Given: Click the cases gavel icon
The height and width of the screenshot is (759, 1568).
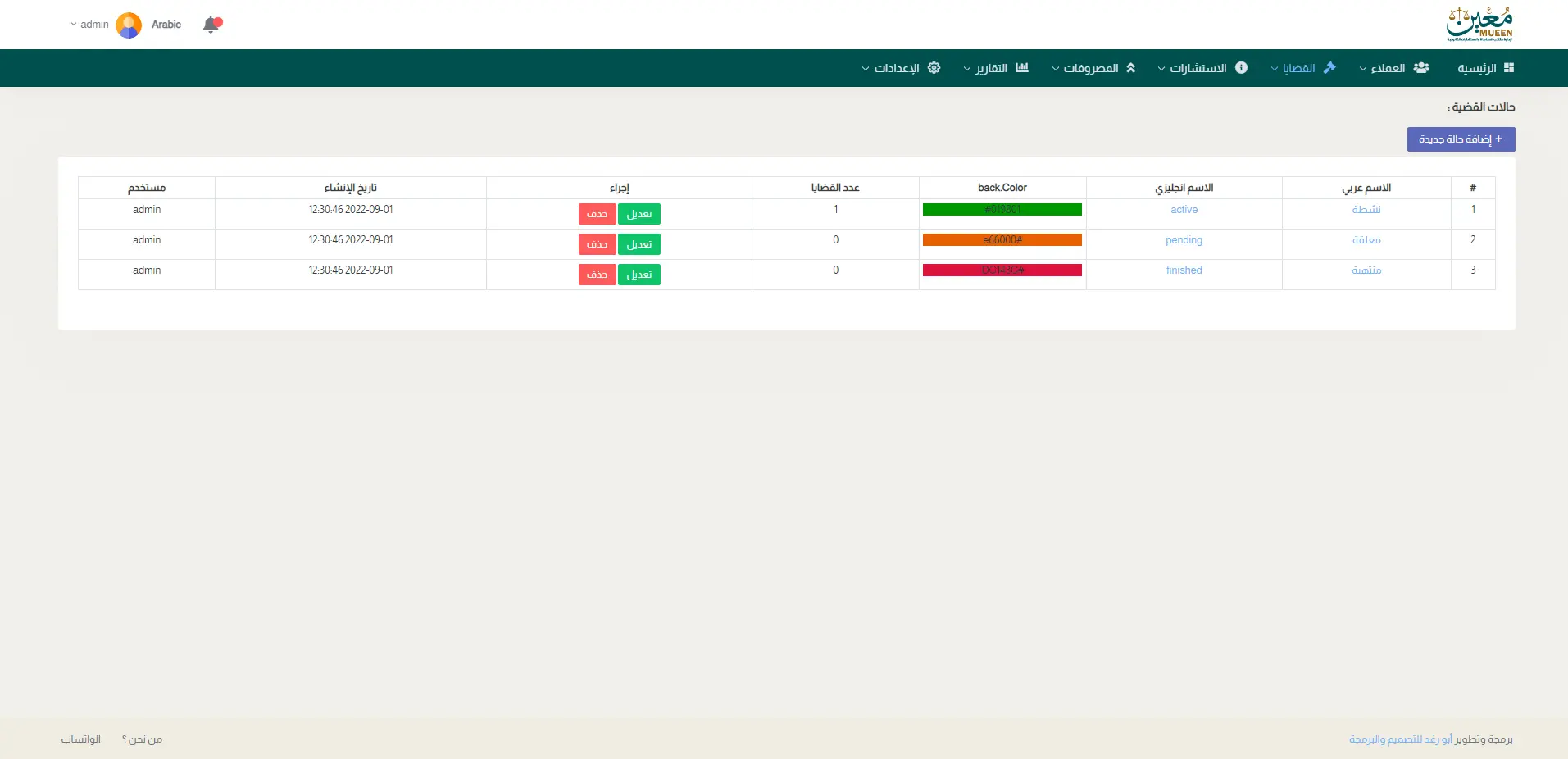Looking at the screenshot, I should pyautogui.click(x=1329, y=68).
